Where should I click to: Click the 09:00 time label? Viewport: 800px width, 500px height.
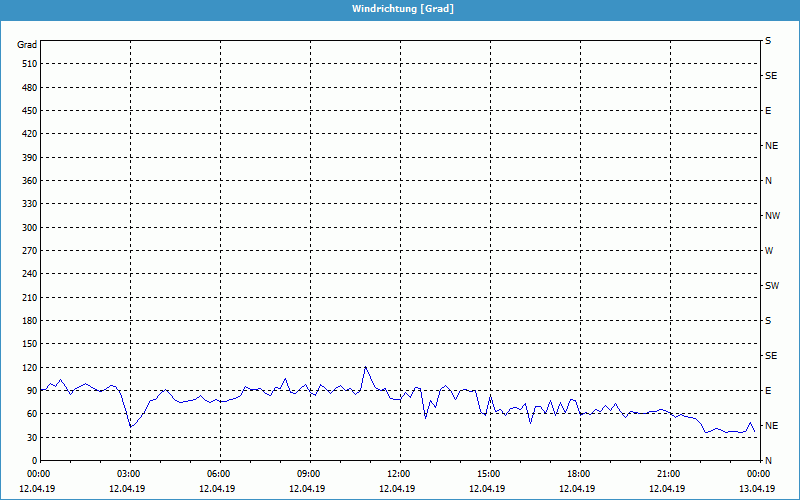[x=309, y=474]
